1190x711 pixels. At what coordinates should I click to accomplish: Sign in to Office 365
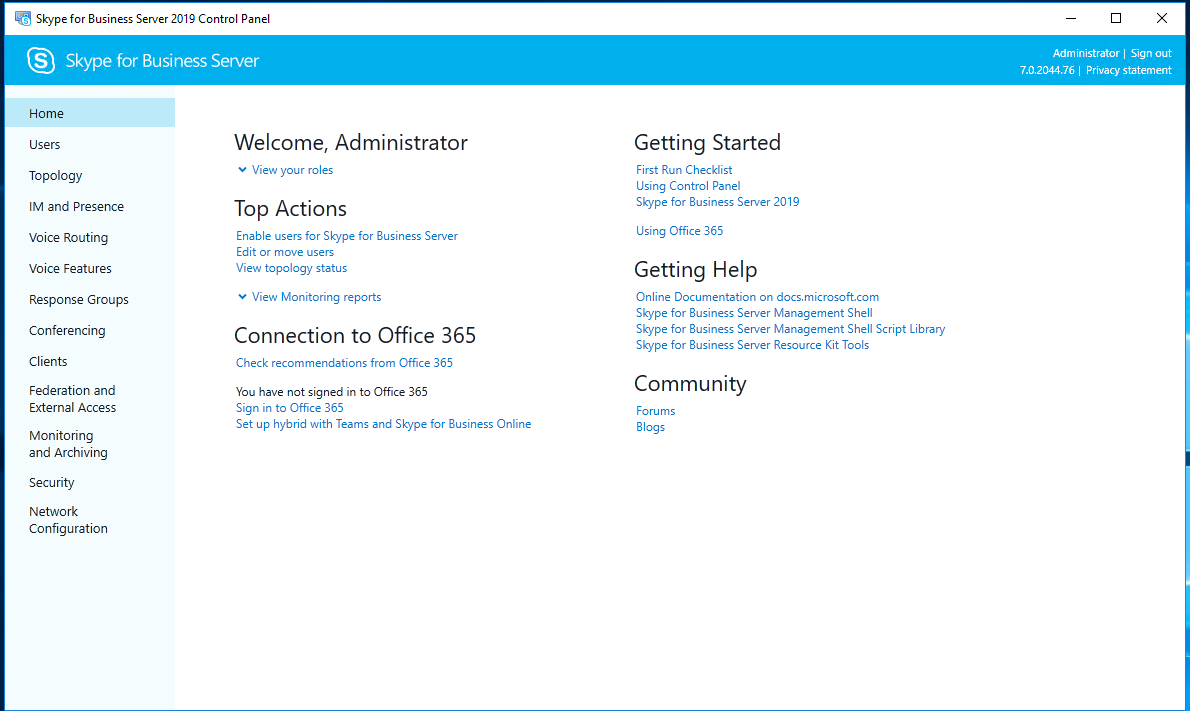tap(289, 407)
